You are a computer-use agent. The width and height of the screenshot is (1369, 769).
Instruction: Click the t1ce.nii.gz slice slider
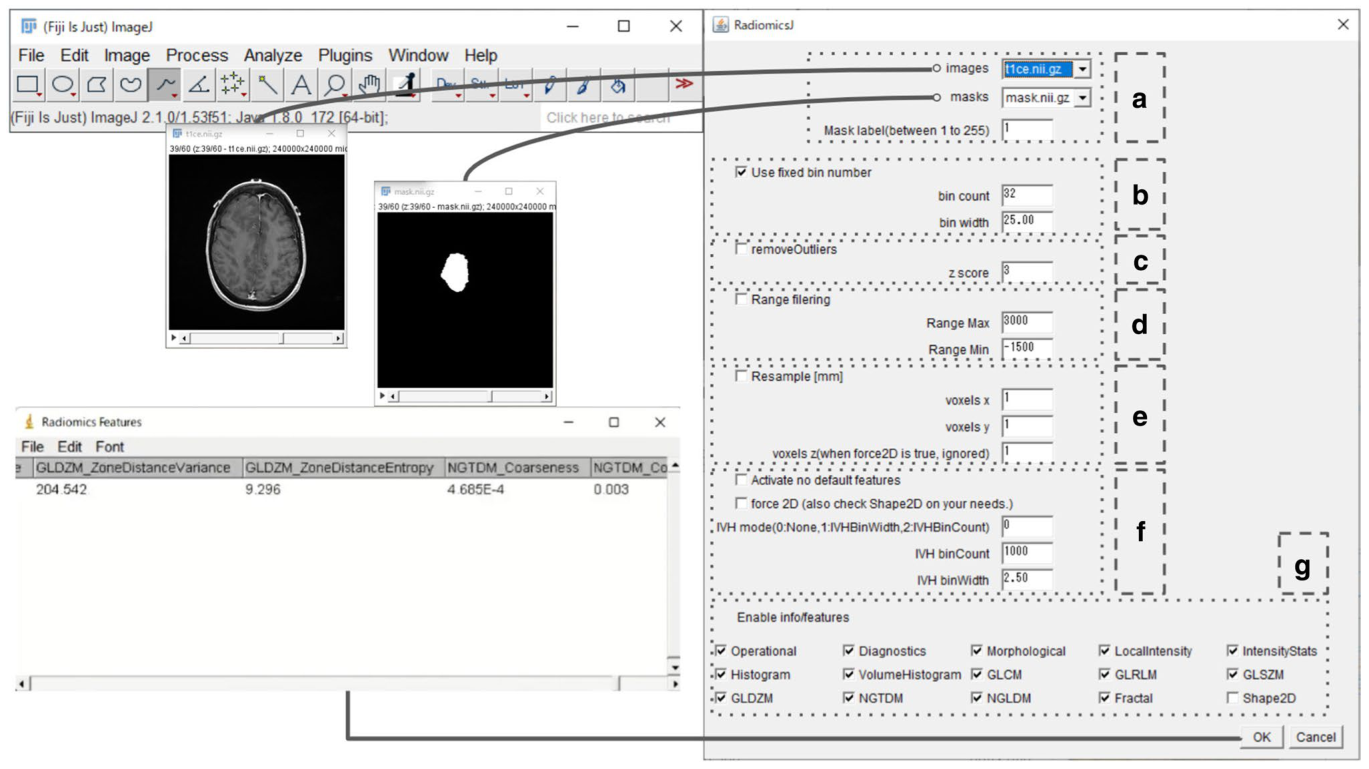261,339
